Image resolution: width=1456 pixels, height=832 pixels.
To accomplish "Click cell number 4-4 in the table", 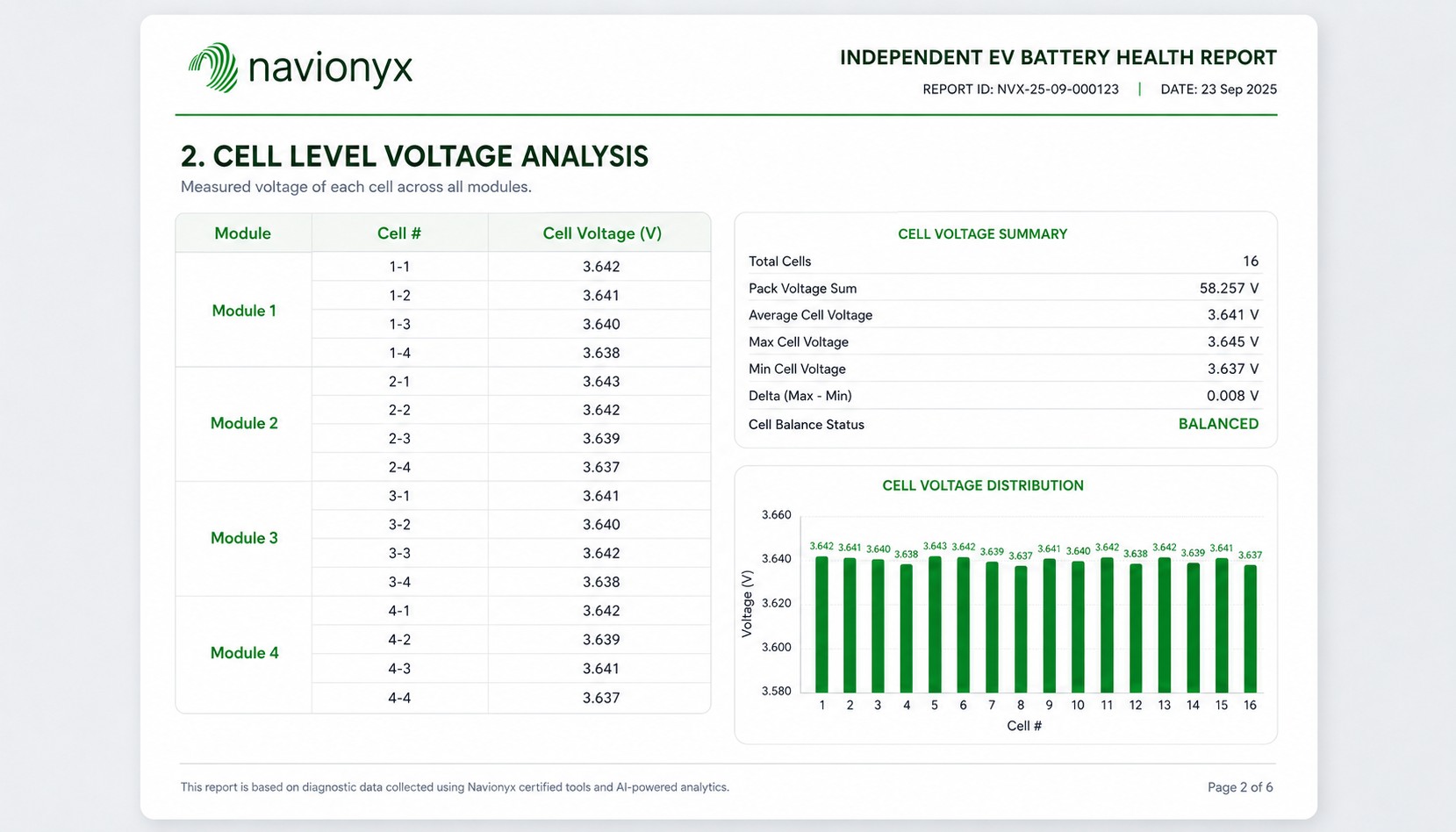I will (x=399, y=699).
